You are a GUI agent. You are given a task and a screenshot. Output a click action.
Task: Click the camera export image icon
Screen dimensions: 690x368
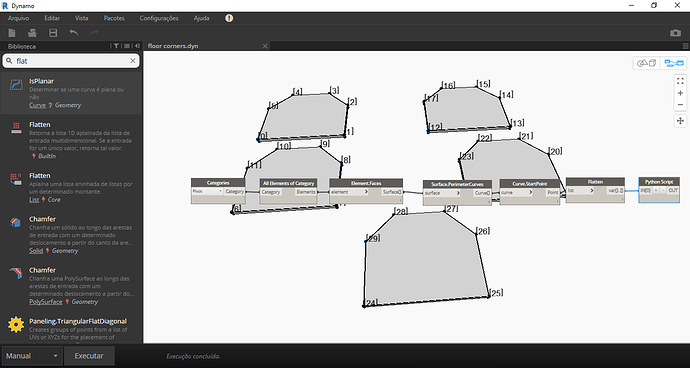coord(675,33)
